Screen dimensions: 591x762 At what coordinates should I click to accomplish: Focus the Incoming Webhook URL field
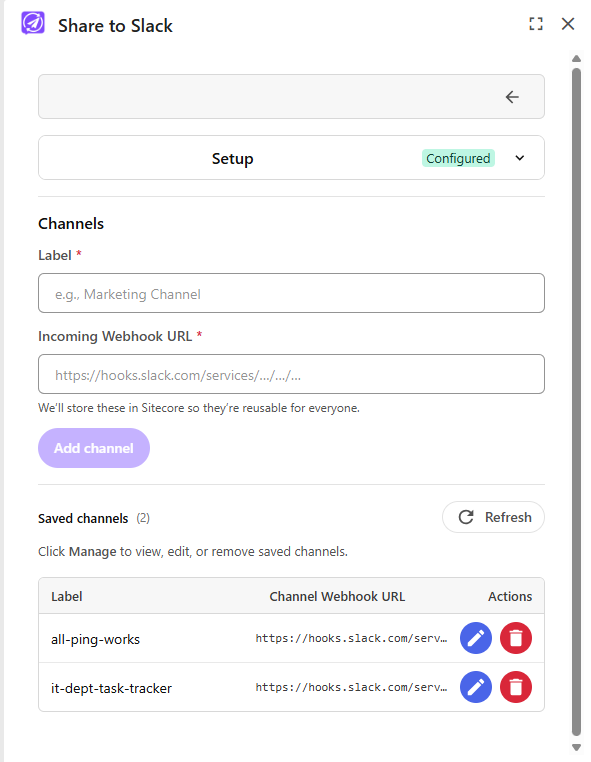coord(291,374)
